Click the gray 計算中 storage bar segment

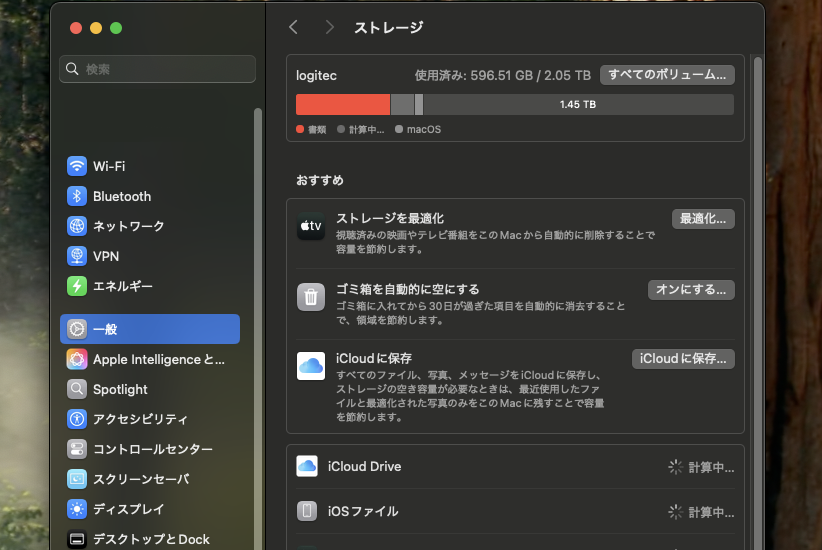pyautogui.click(x=403, y=104)
